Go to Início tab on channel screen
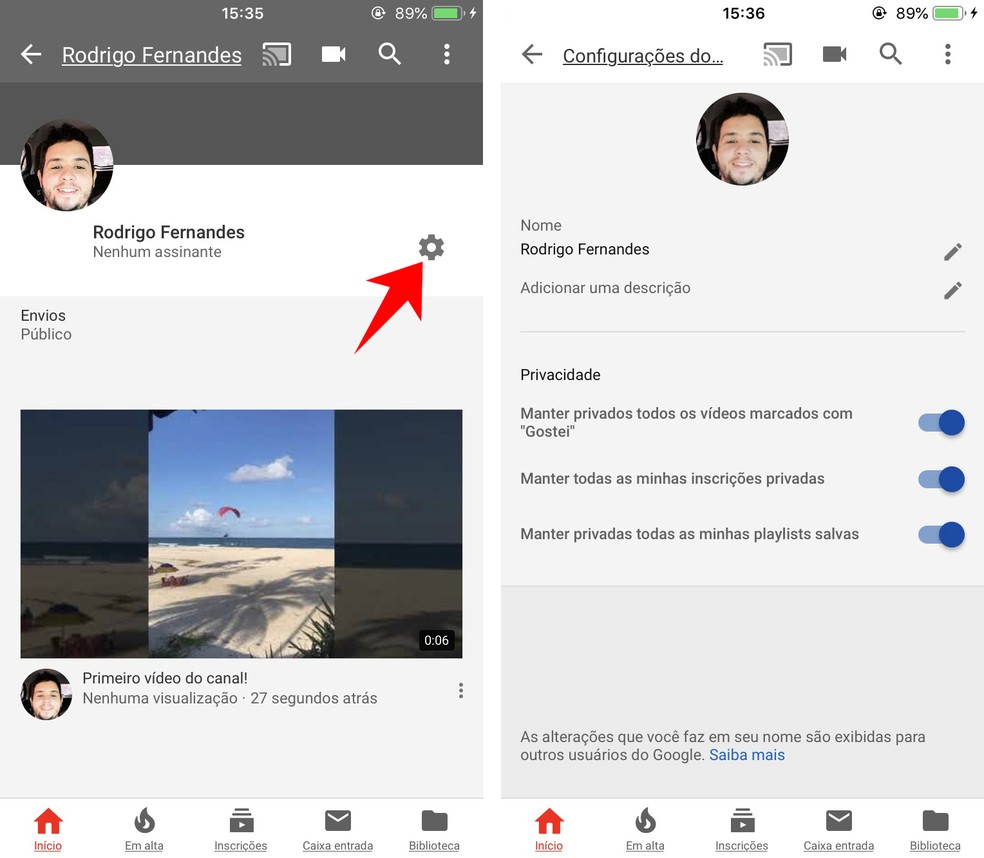Viewport: 984px width, 858px height. click(48, 829)
